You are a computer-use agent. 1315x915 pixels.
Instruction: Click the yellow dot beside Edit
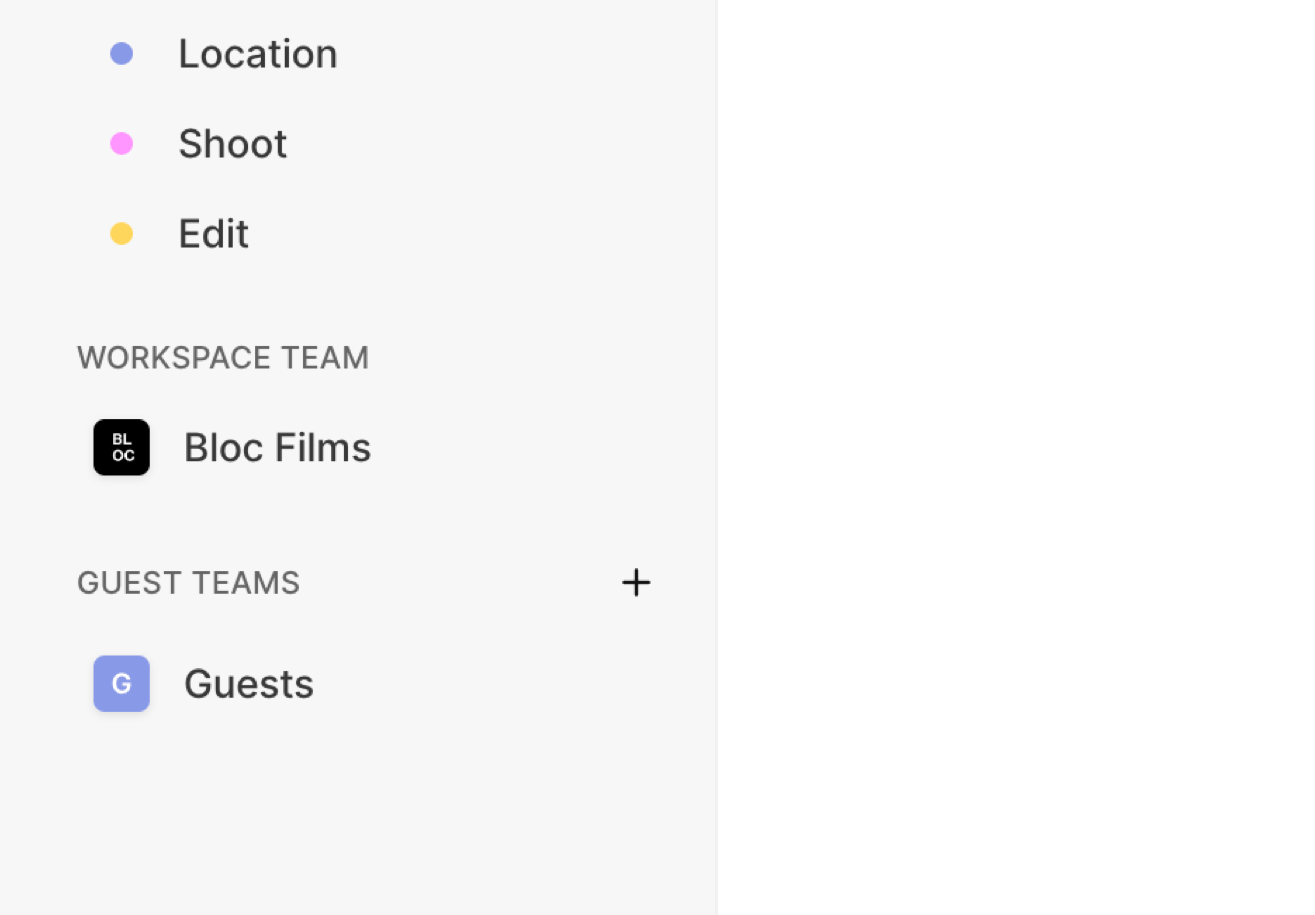121,234
